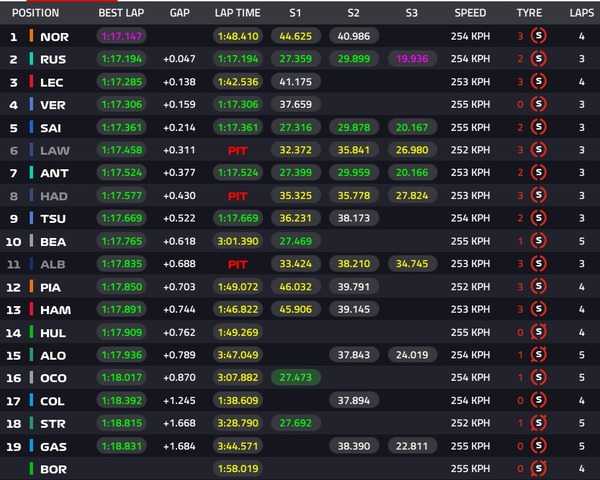The height and width of the screenshot is (480, 600).
Task: Click the red PIT status for HAD
Action: tap(237, 196)
